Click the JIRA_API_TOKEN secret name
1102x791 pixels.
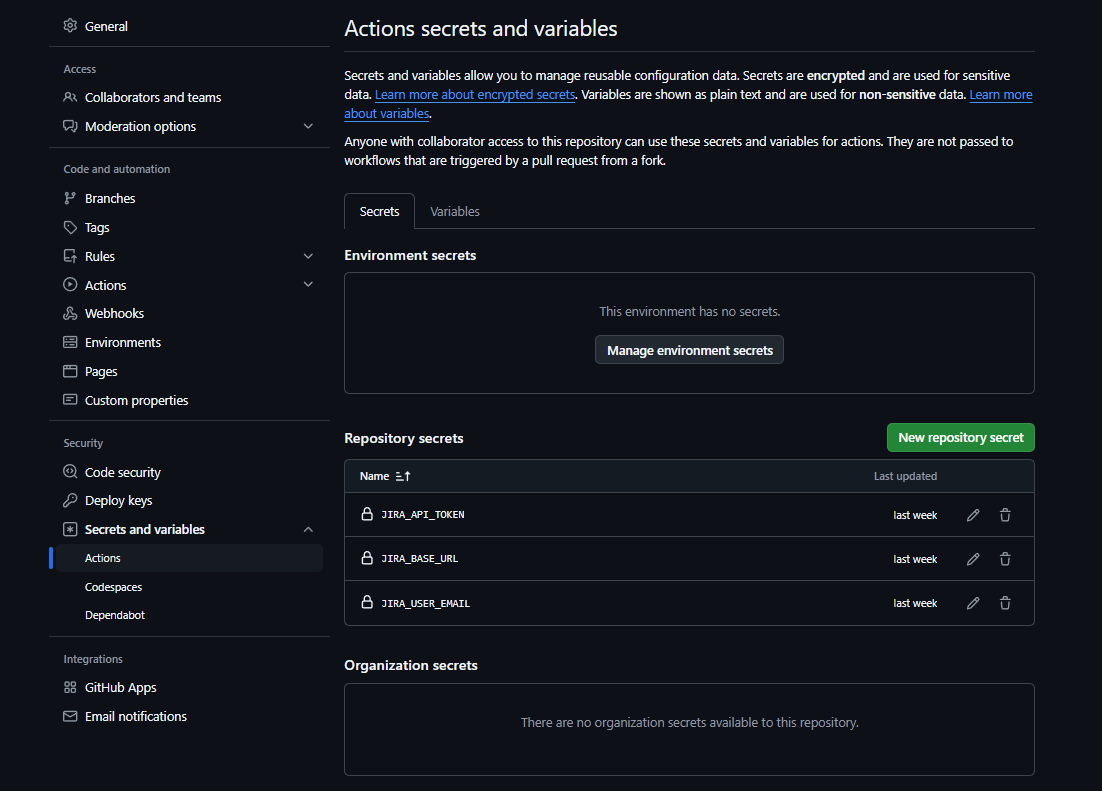point(422,515)
